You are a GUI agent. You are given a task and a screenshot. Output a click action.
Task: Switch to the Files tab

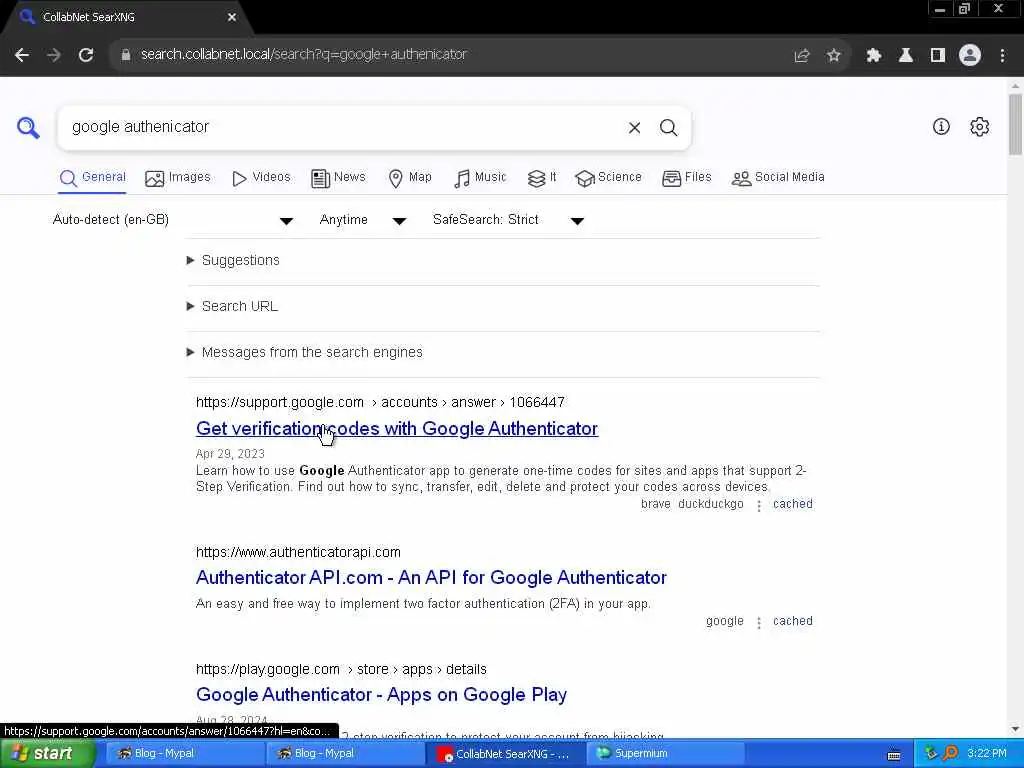tap(686, 178)
